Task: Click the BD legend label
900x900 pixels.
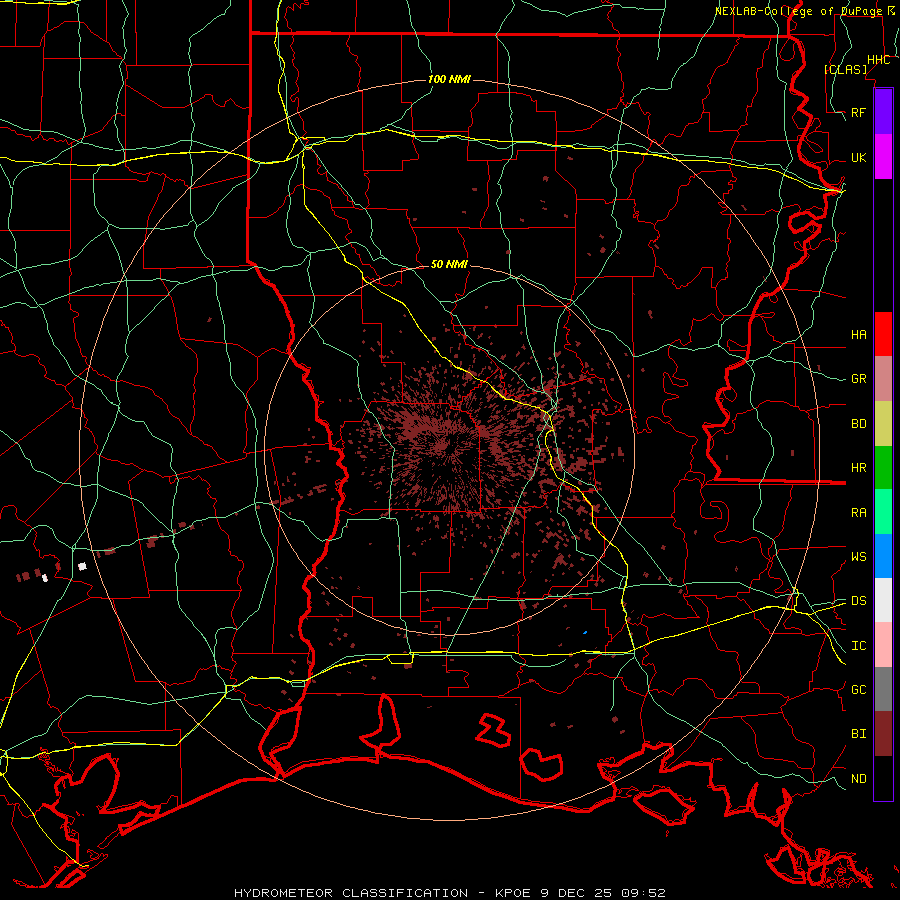Action: 859,424
